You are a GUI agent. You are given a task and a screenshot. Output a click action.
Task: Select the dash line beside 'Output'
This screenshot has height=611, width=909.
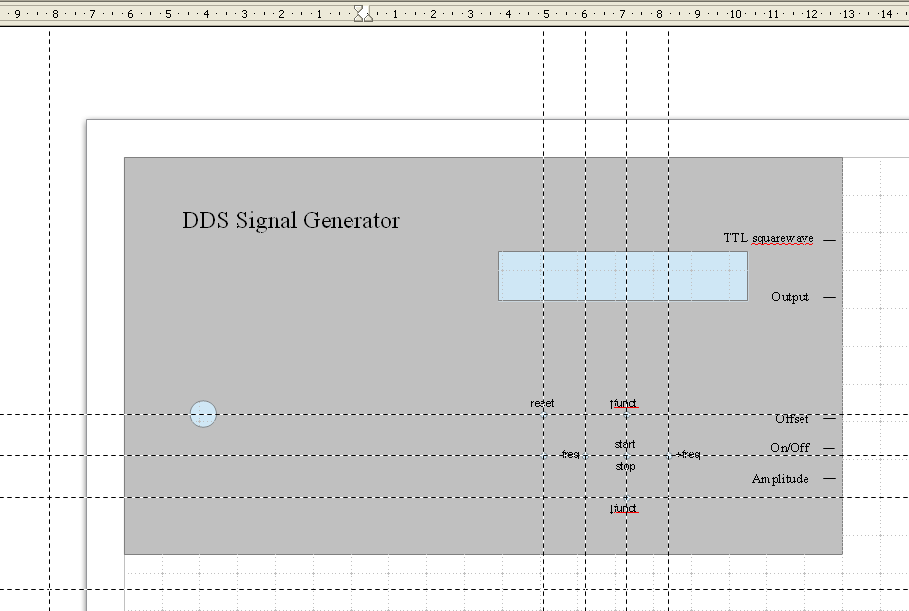click(x=830, y=297)
